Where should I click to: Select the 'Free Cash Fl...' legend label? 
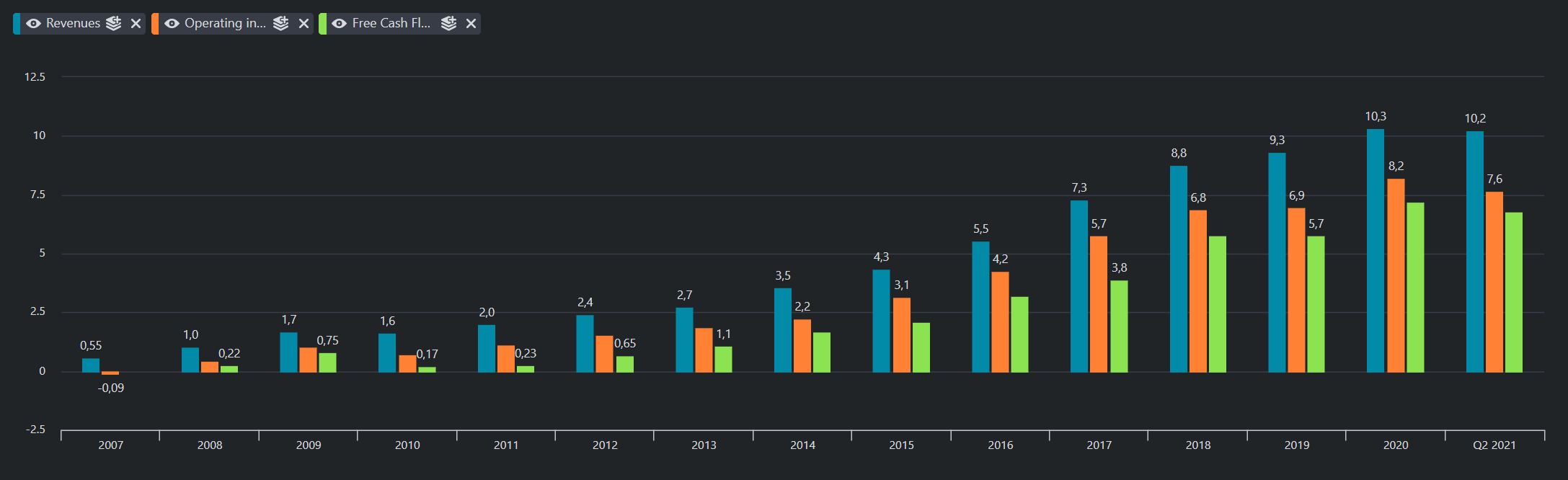coord(391,23)
